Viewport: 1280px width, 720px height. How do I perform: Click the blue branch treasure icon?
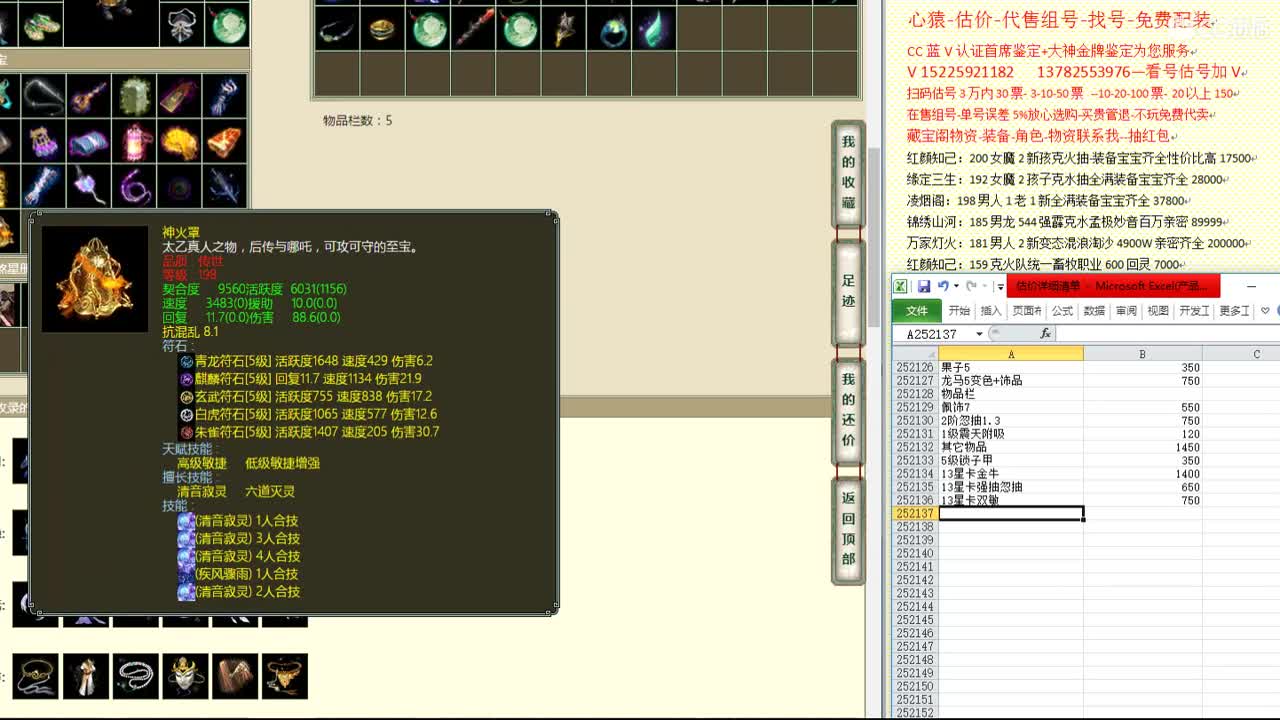click(x=225, y=187)
